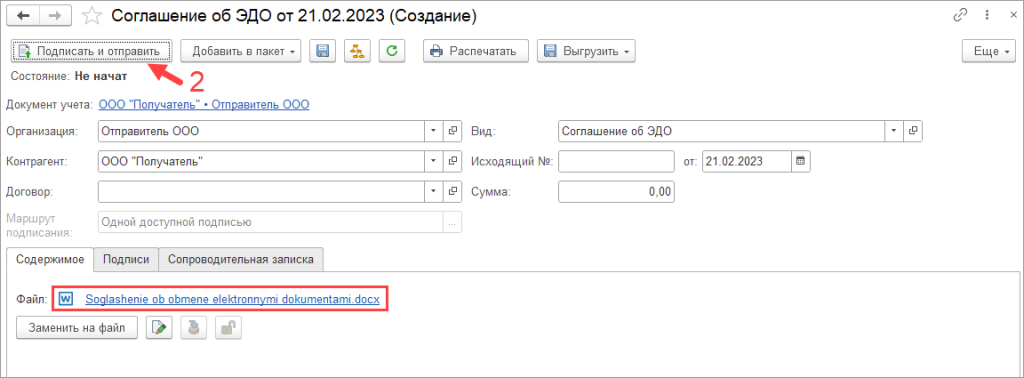Click the Маршрут подписания ellipsis button

point(452,222)
